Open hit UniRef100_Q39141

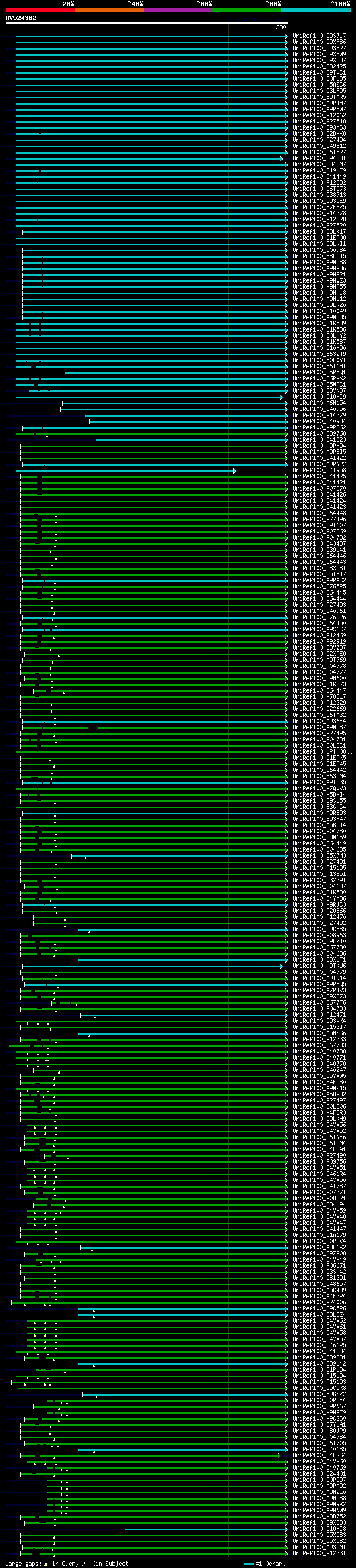point(319,550)
